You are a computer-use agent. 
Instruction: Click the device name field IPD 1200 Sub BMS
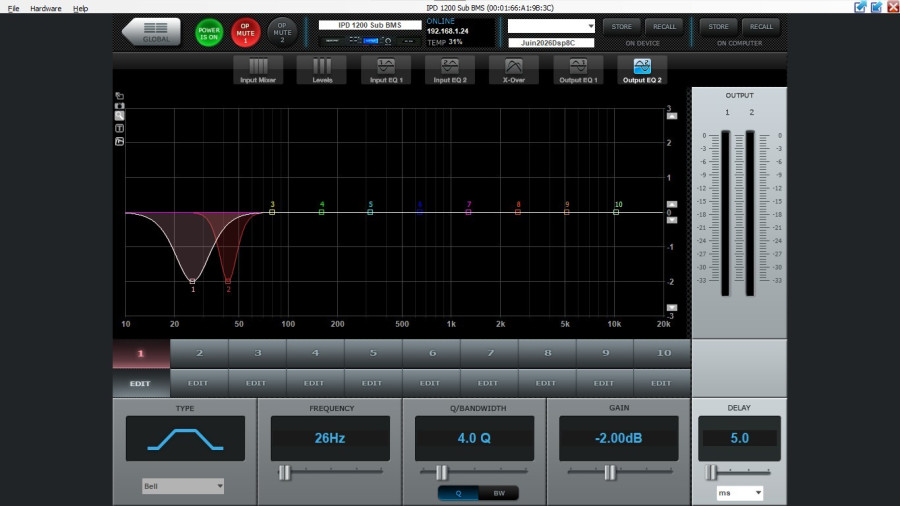tap(370, 25)
